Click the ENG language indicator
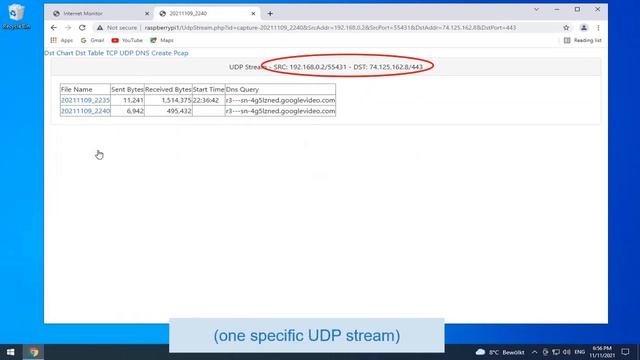 coord(580,352)
